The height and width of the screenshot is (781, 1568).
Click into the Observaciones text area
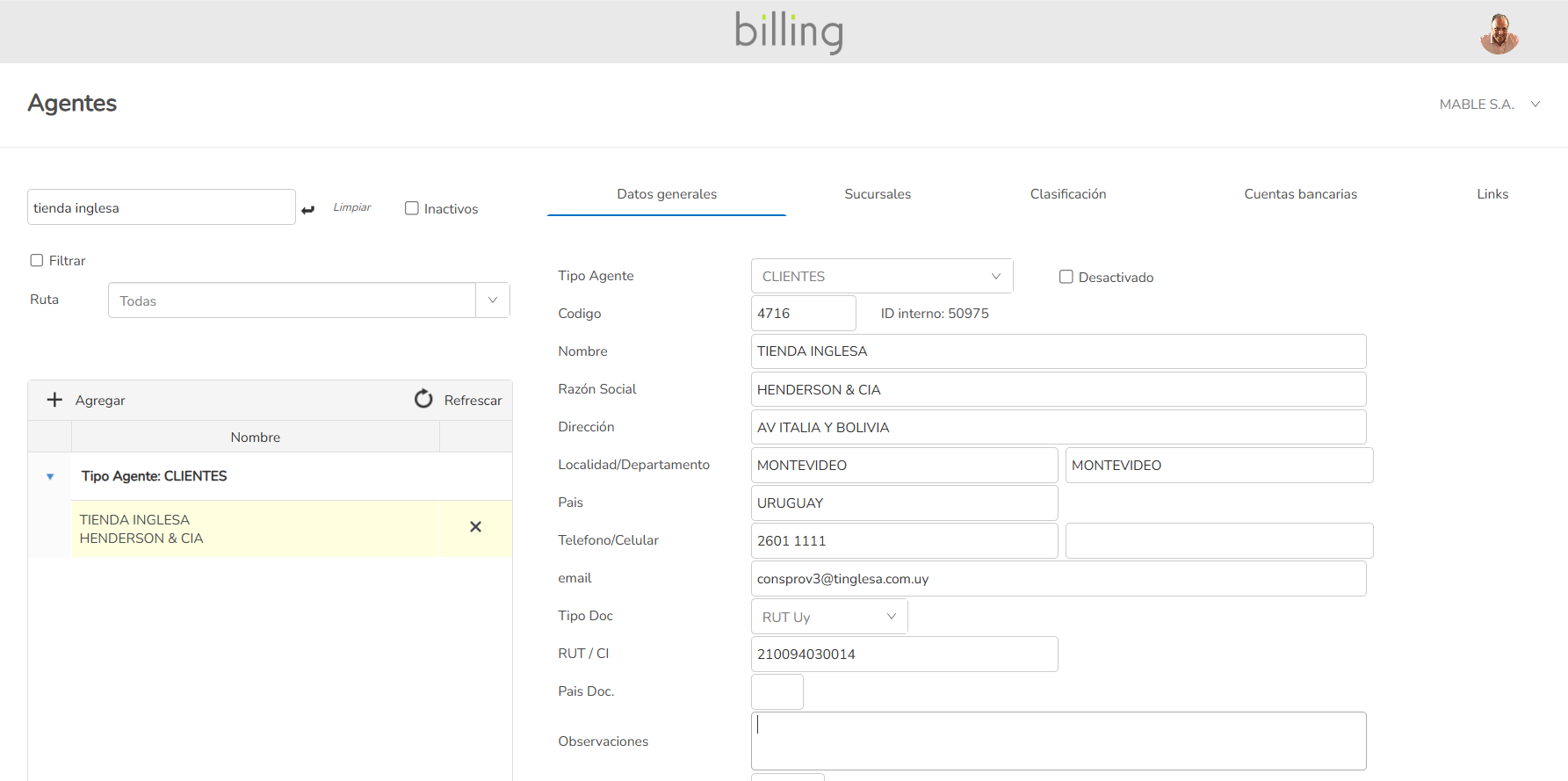[x=1058, y=741]
